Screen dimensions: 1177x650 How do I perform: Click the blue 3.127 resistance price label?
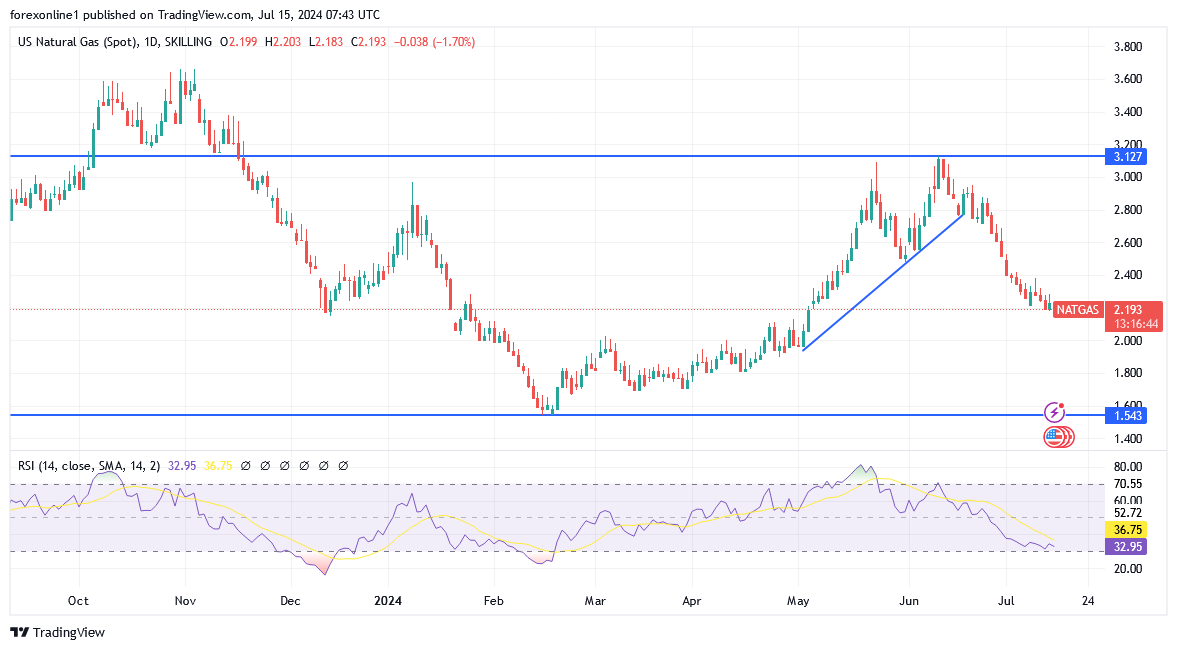click(1128, 157)
